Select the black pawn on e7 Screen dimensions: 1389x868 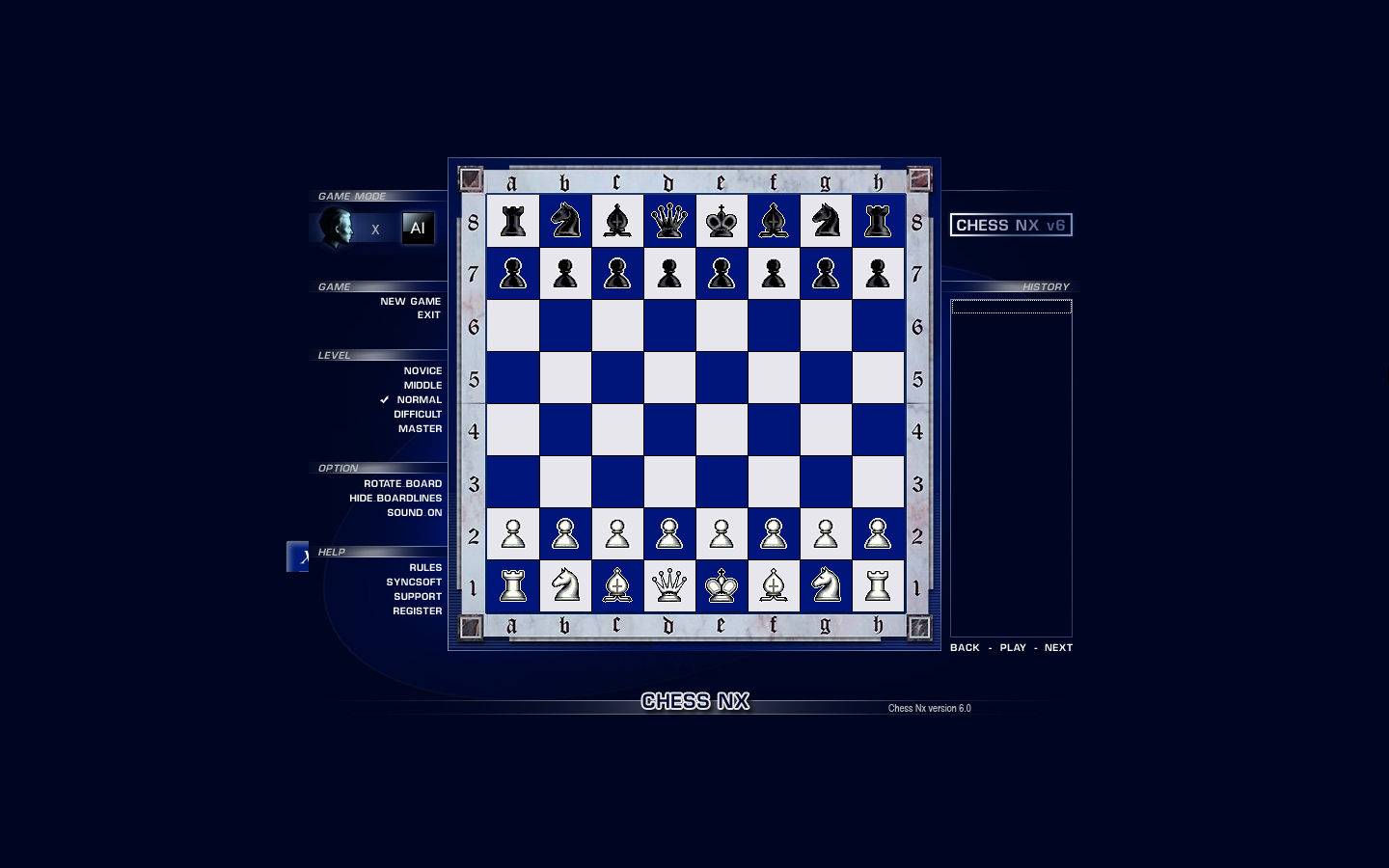tap(722, 273)
